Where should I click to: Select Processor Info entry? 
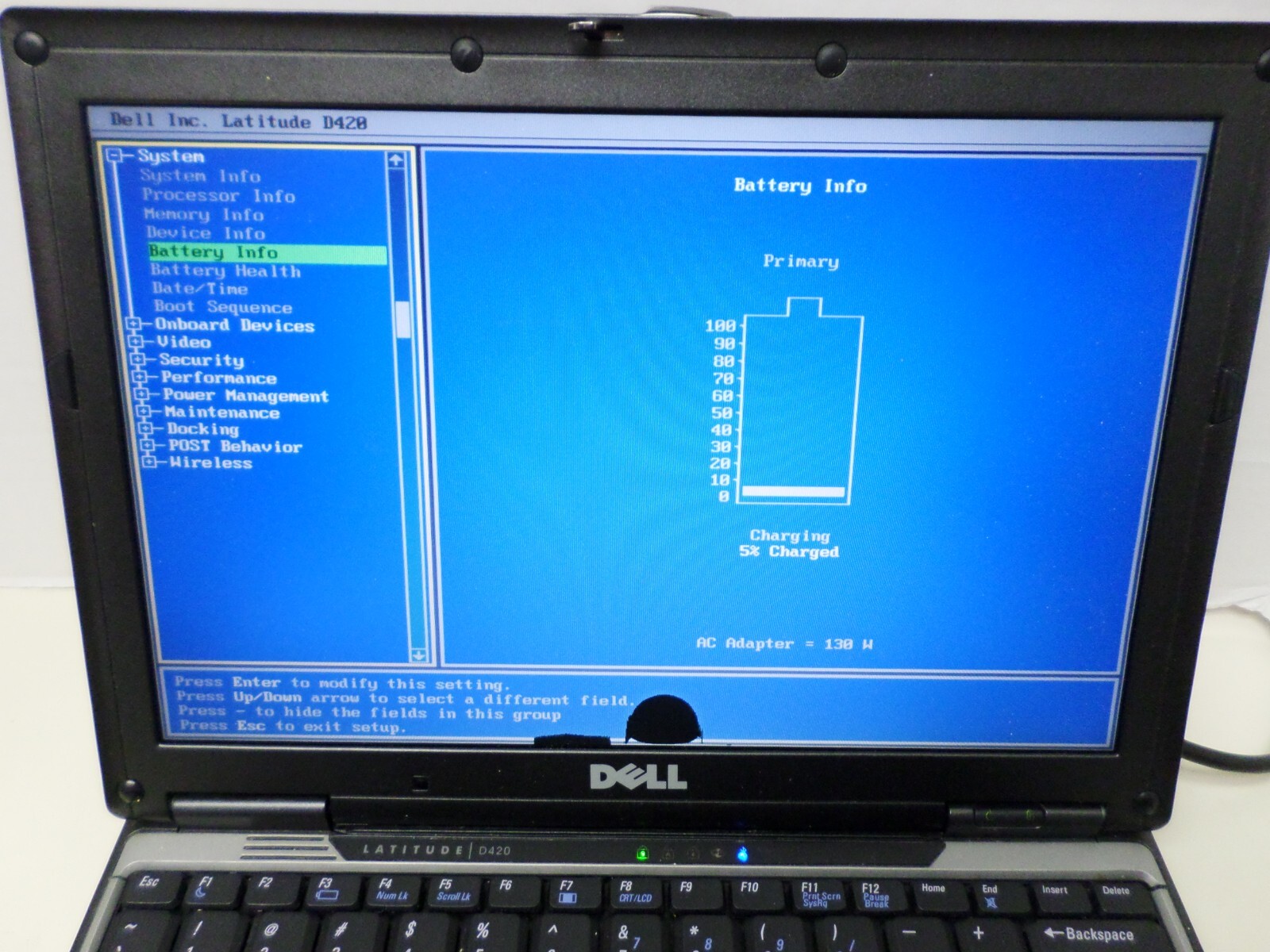pos(218,195)
